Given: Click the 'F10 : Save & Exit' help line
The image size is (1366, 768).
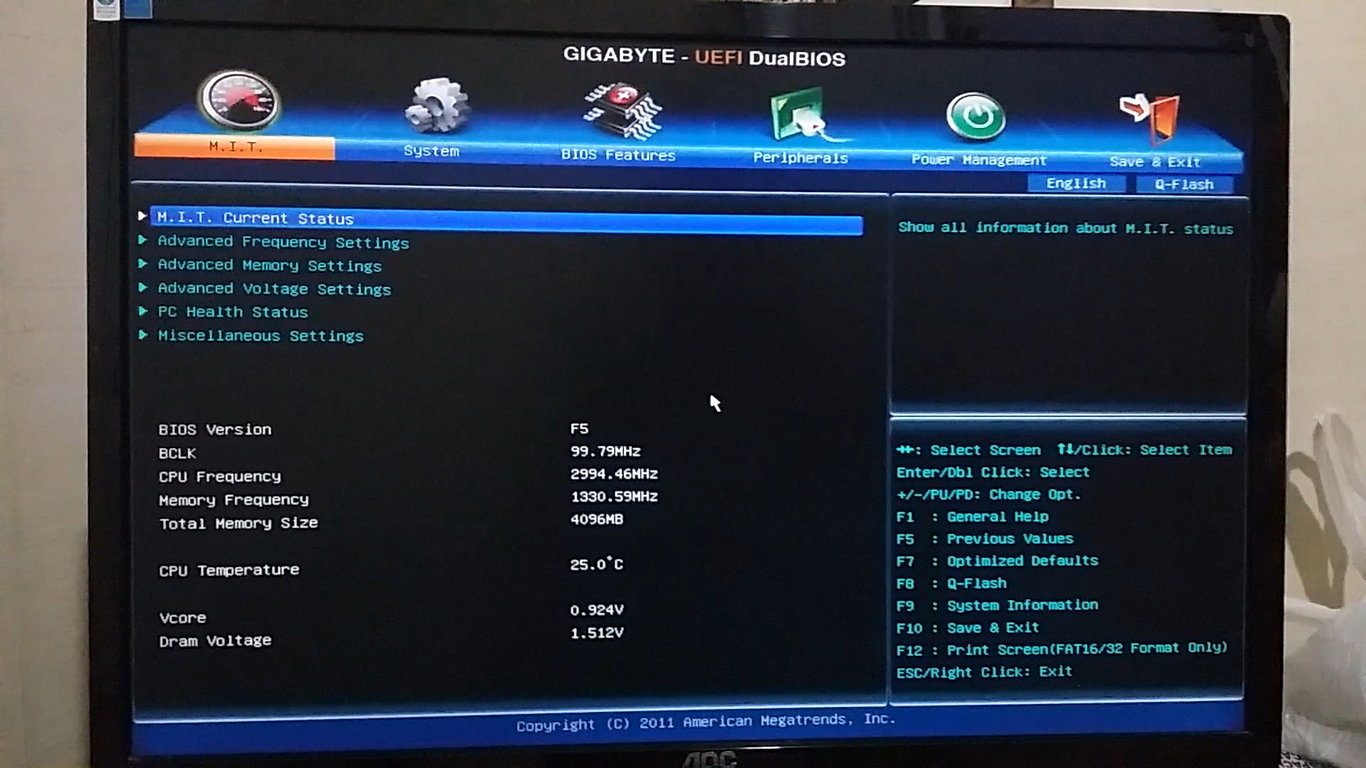Looking at the screenshot, I should (x=968, y=628).
